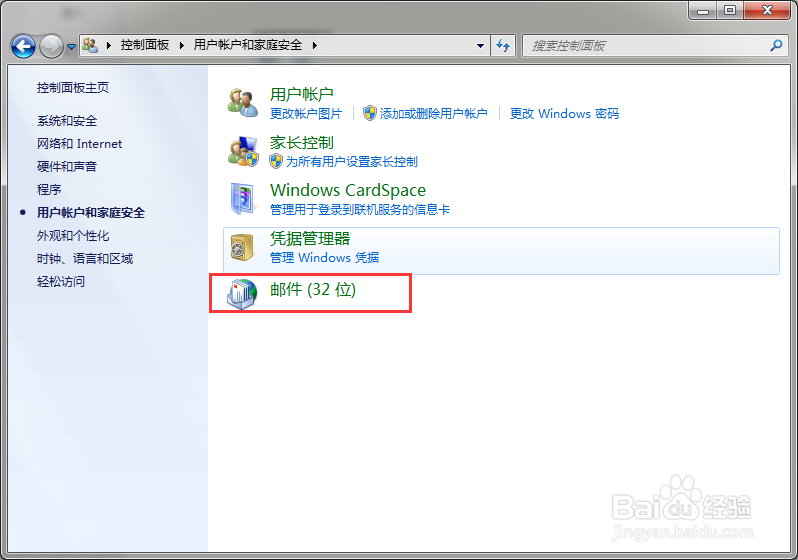The height and width of the screenshot is (560, 798).
Task: Open 控制面板主页 in the sidebar
Action: tap(73, 88)
